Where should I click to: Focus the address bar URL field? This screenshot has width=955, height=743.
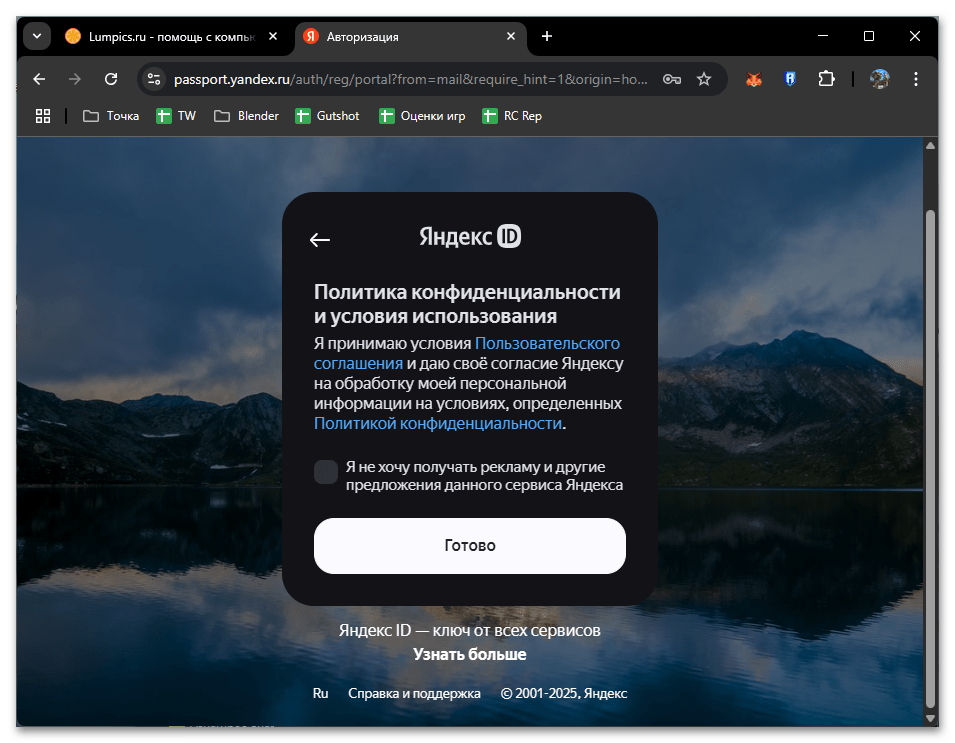411,79
